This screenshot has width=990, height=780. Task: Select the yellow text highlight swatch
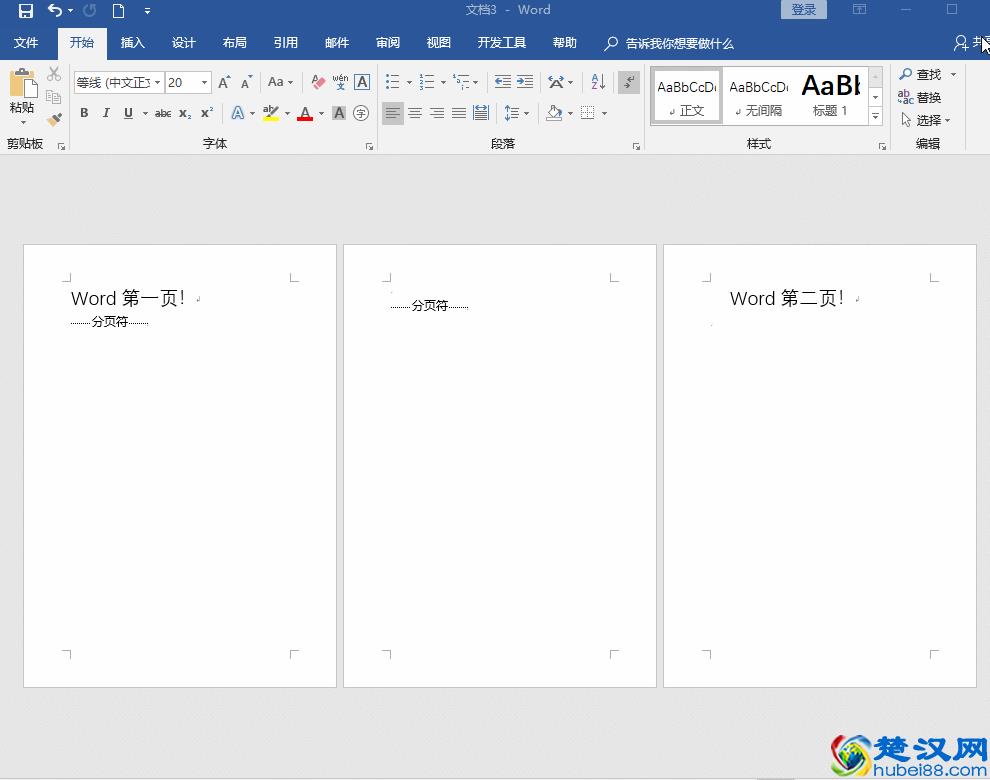click(270, 113)
